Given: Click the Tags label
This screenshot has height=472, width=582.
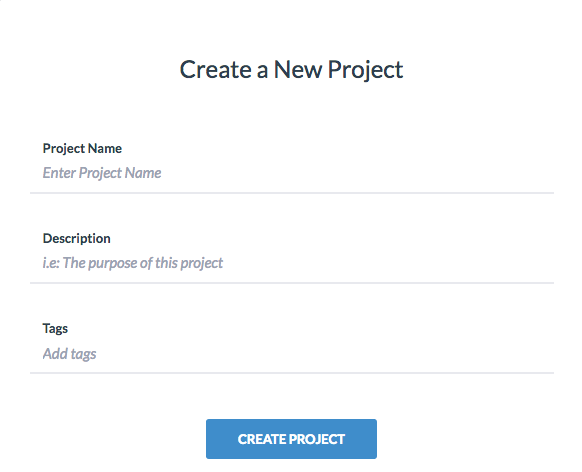Looking at the screenshot, I should coord(55,329).
